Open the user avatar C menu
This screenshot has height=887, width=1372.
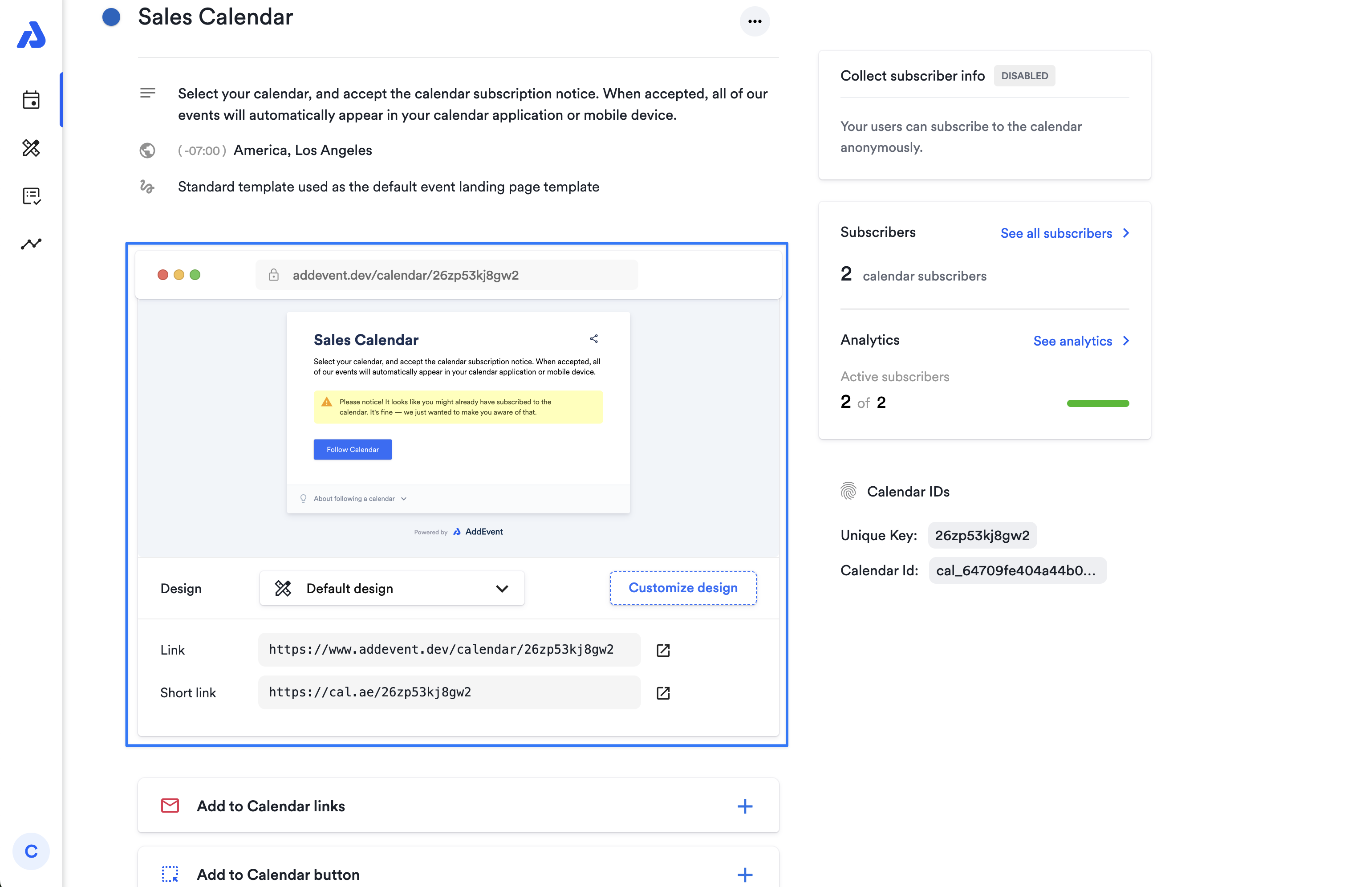click(31, 851)
